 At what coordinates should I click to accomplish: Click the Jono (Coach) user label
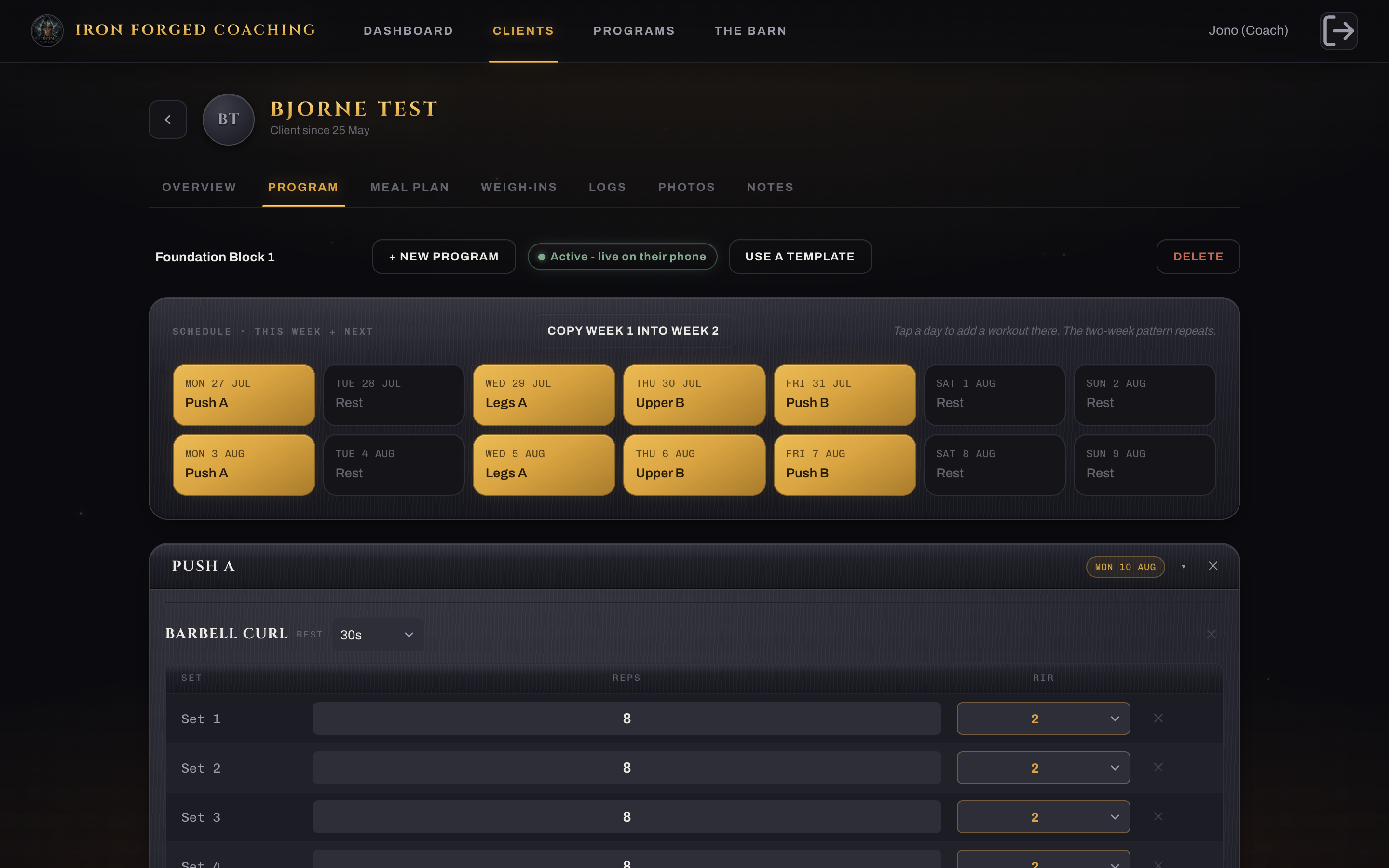click(x=1248, y=30)
